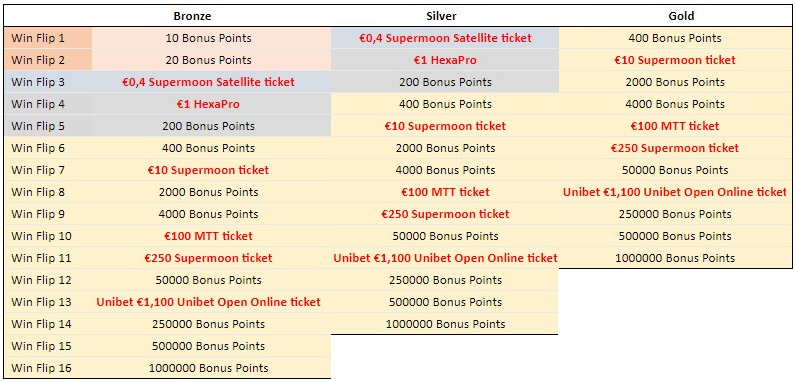Click Silver €250 Supermoon ticket cell
The width and height of the screenshot is (795, 382).
(445, 214)
